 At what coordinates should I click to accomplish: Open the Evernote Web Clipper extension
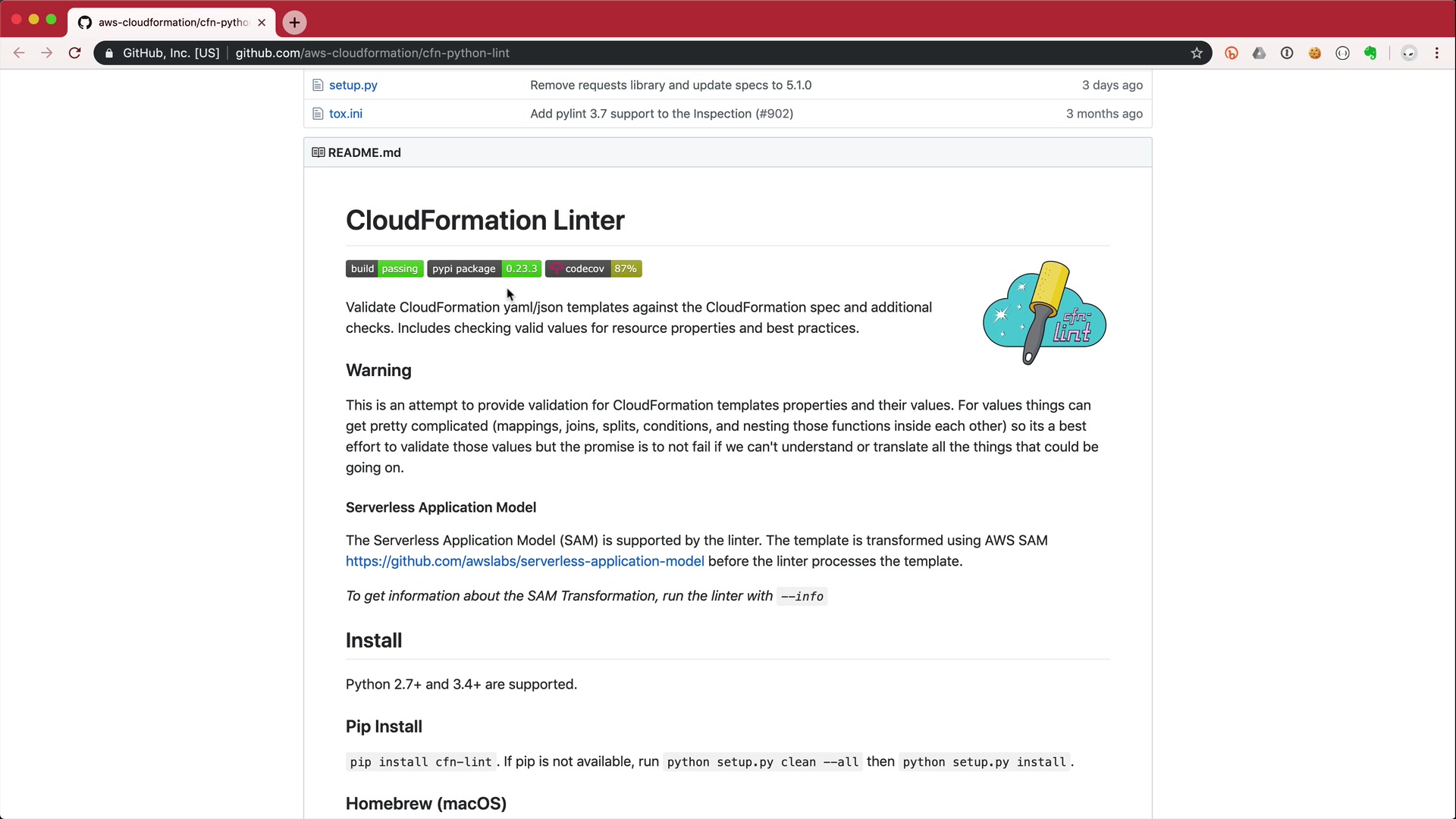pyautogui.click(x=1370, y=53)
